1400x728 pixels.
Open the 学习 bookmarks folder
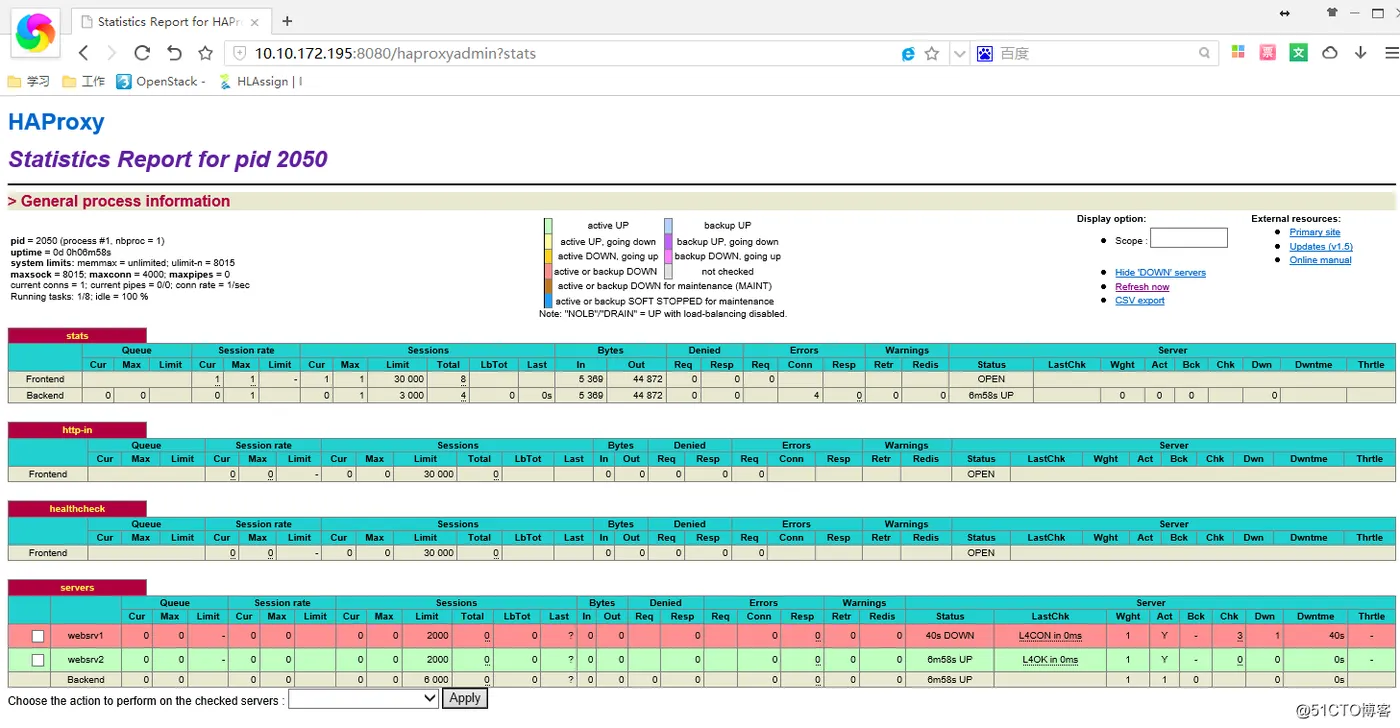[29, 82]
